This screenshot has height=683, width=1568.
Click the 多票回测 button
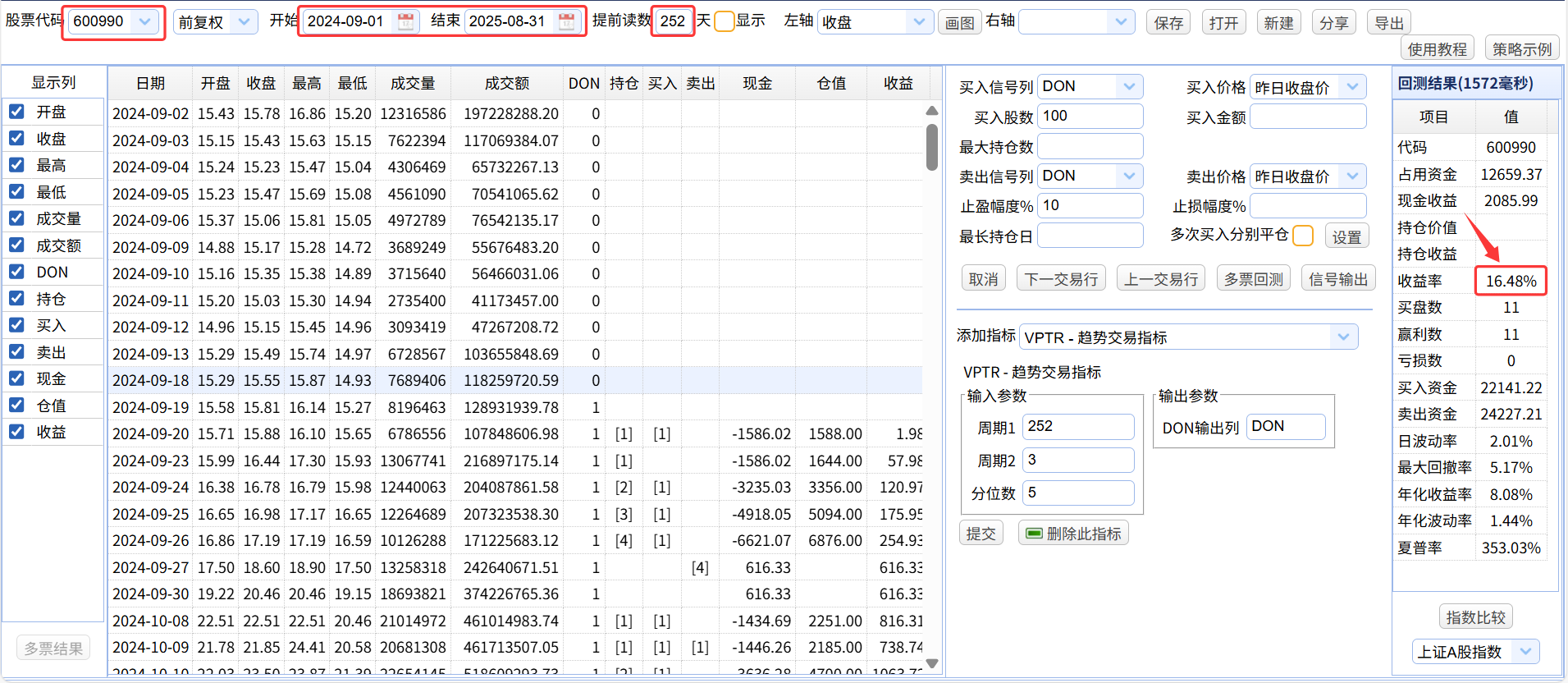[1253, 279]
